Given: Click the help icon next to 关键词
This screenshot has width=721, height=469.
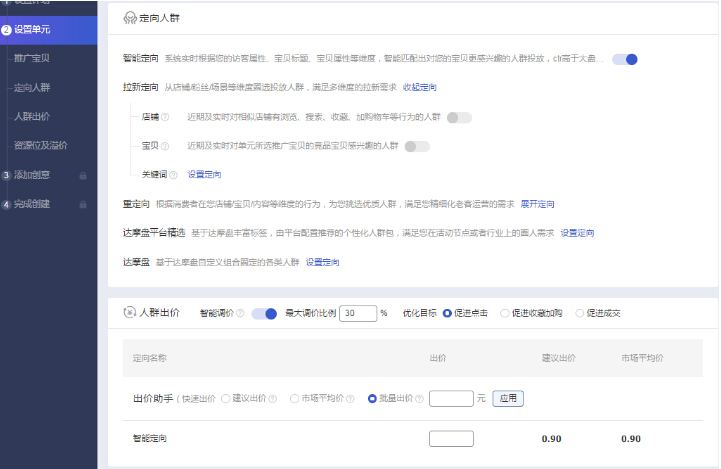Looking at the screenshot, I should pos(174,174).
